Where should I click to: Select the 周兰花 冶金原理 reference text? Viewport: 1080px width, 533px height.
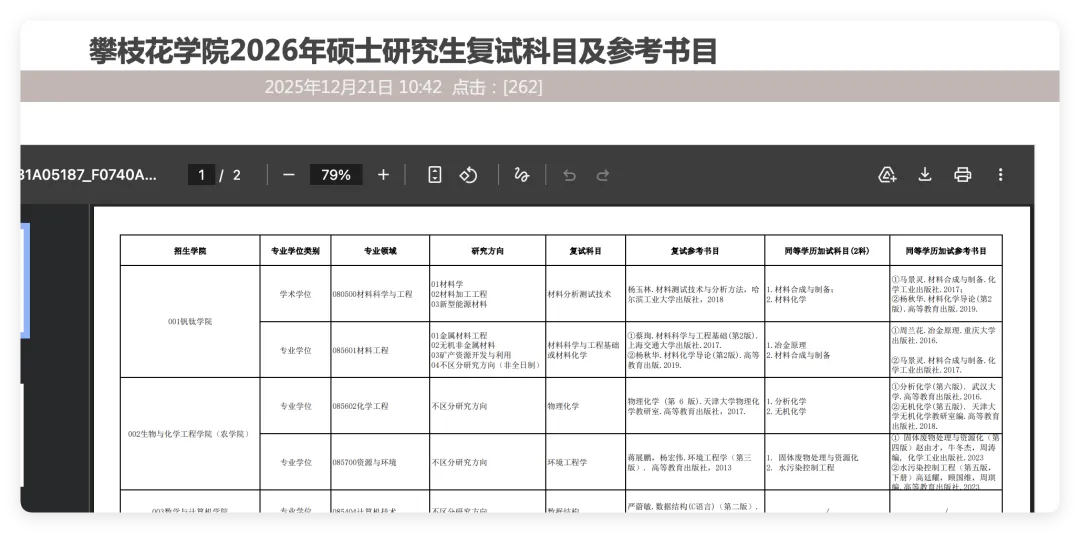944,335
